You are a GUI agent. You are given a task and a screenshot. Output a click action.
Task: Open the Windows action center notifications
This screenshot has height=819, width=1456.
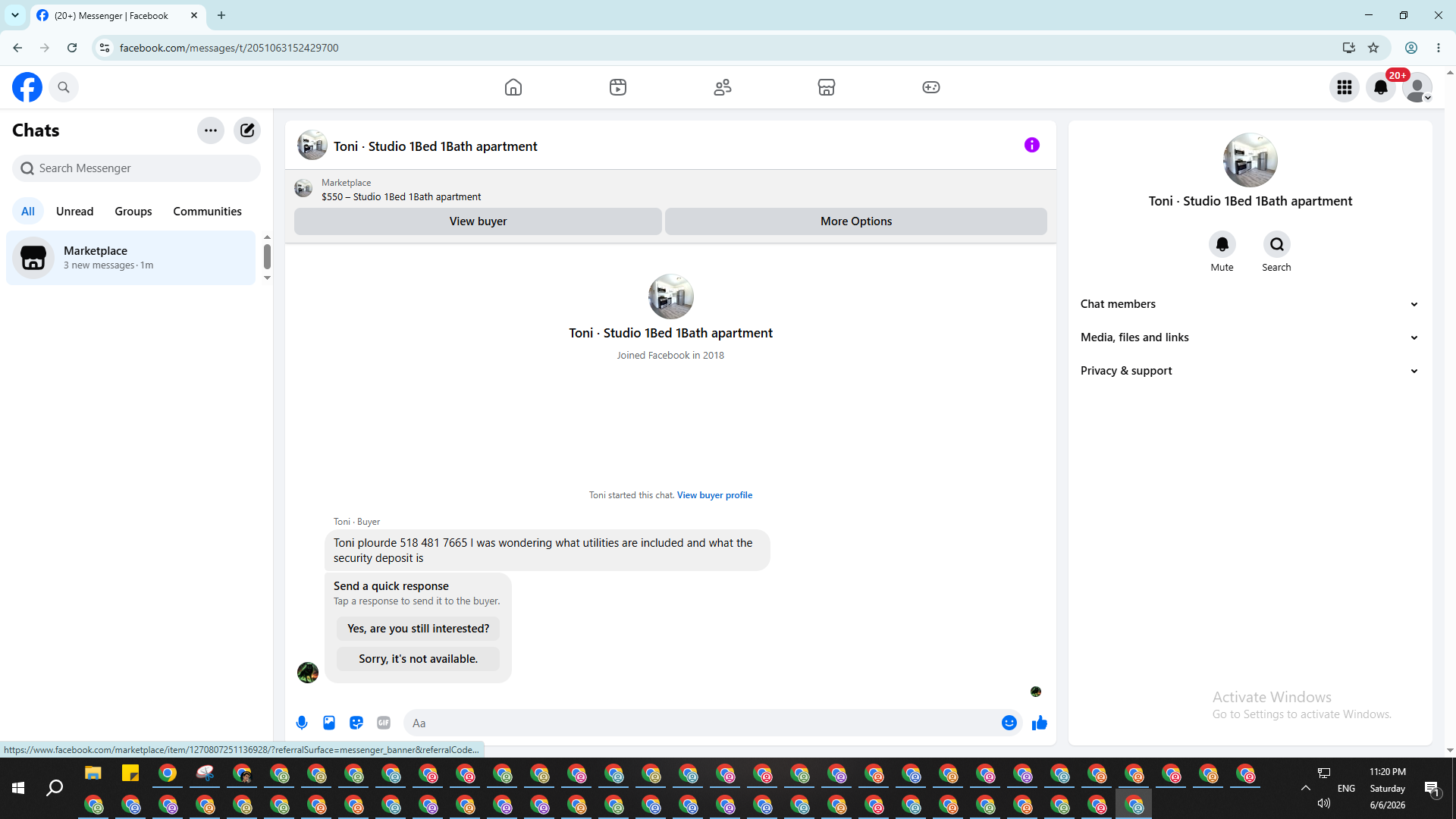[1432, 789]
